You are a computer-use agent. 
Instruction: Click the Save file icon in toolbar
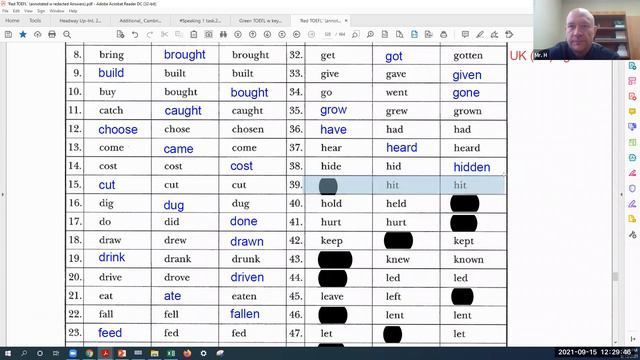[x=8, y=35]
